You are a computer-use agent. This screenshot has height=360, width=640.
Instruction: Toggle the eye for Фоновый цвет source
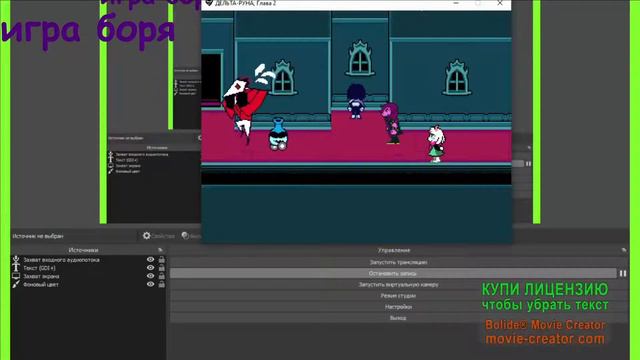[x=150, y=284]
